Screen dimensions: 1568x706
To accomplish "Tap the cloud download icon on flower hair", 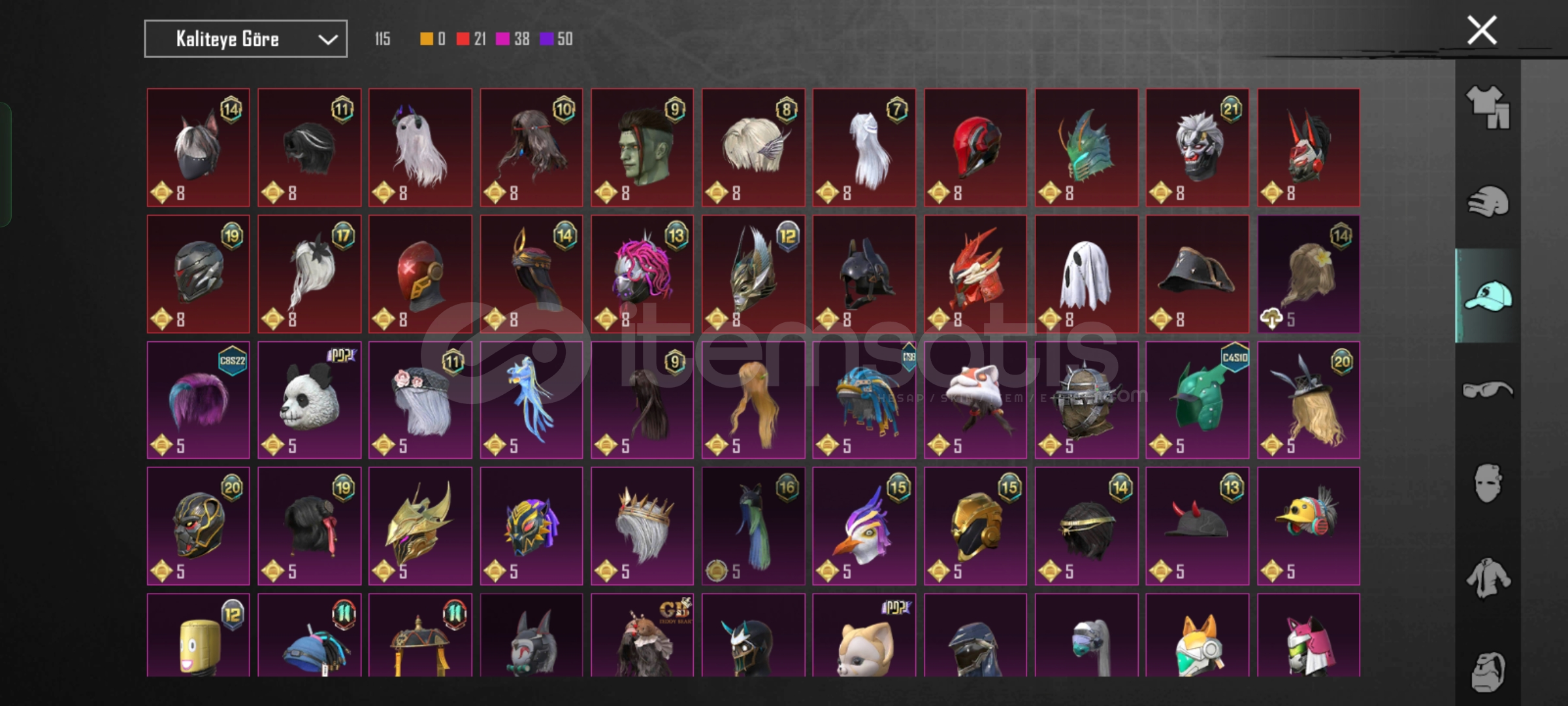I will tap(1271, 319).
